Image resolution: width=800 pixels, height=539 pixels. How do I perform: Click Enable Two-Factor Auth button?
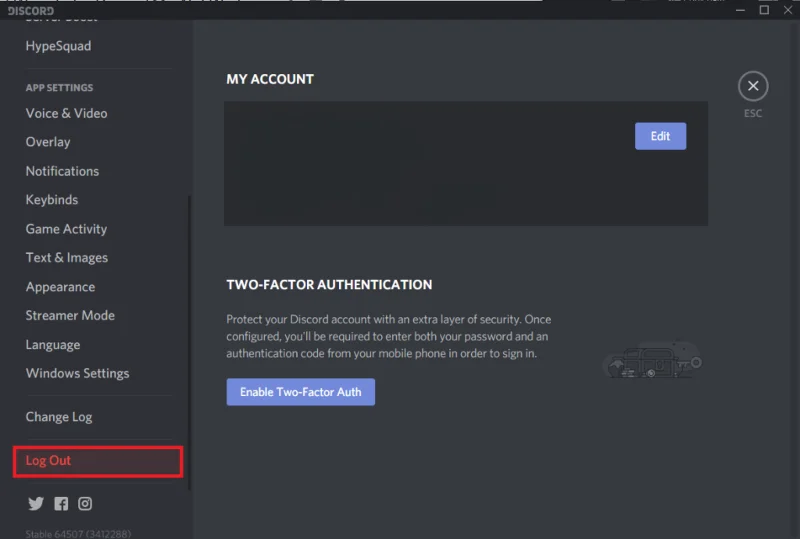[301, 392]
